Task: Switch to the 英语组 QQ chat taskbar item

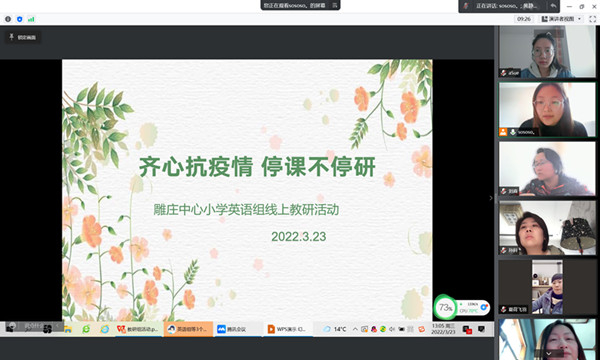Action: (188, 329)
